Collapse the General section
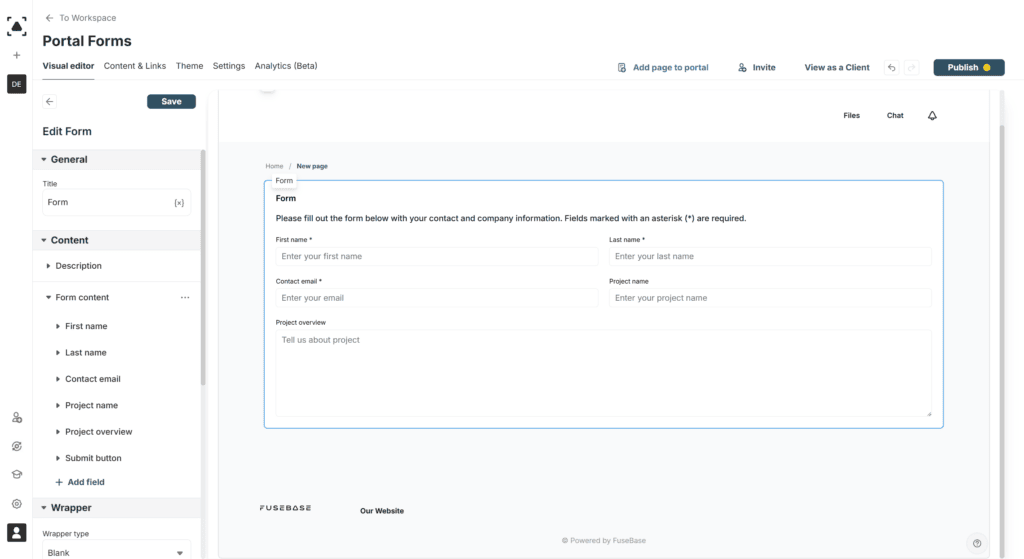This screenshot has width=1024, height=559. pyautogui.click(x=44, y=160)
